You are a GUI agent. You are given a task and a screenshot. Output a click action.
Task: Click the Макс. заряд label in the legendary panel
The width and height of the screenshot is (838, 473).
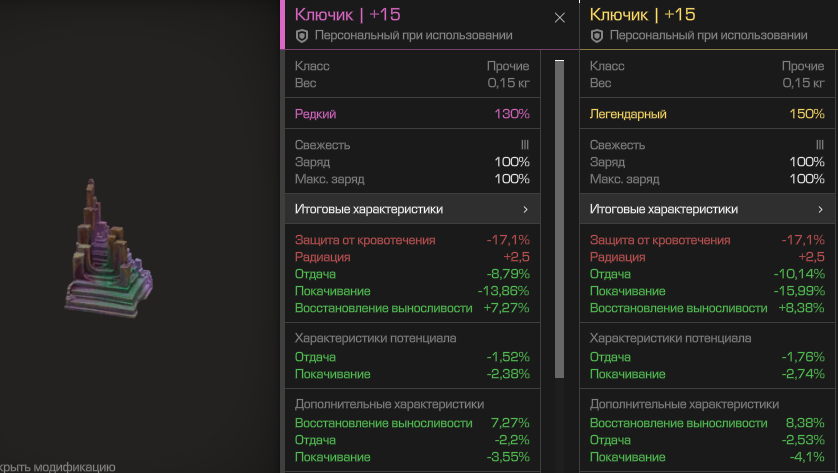click(625, 179)
